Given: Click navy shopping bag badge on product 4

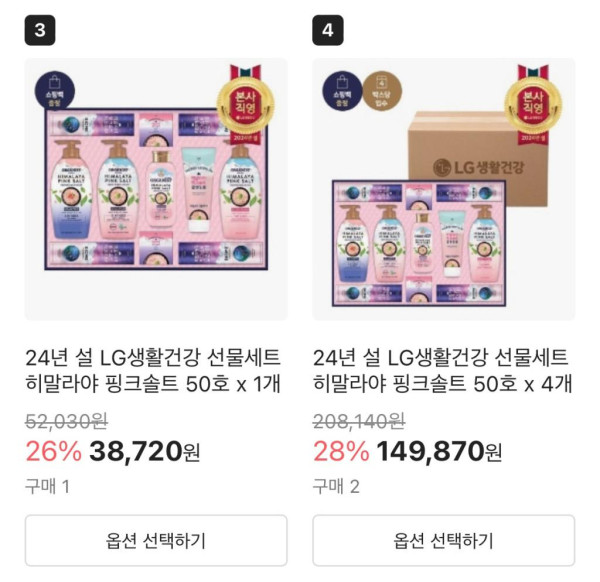Looking at the screenshot, I should (342, 91).
